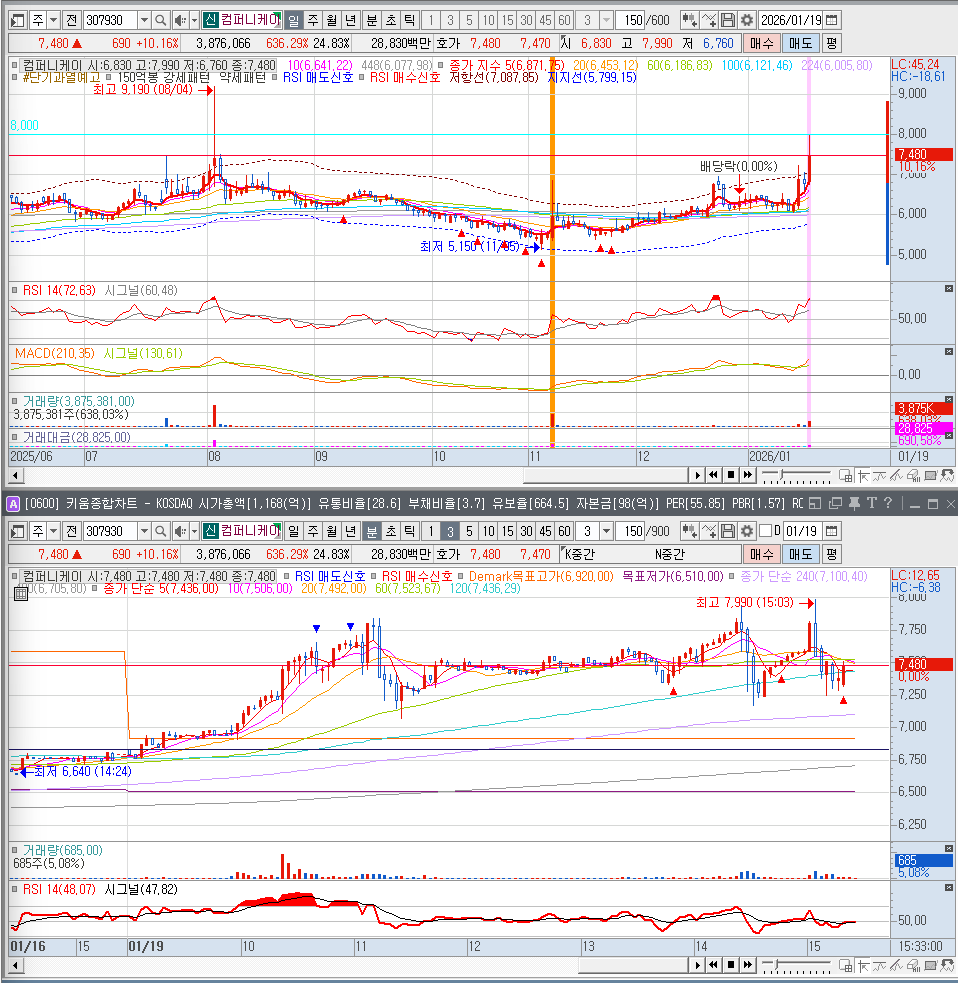Click 307930 code field in bottom toolbar

click(110, 531)
